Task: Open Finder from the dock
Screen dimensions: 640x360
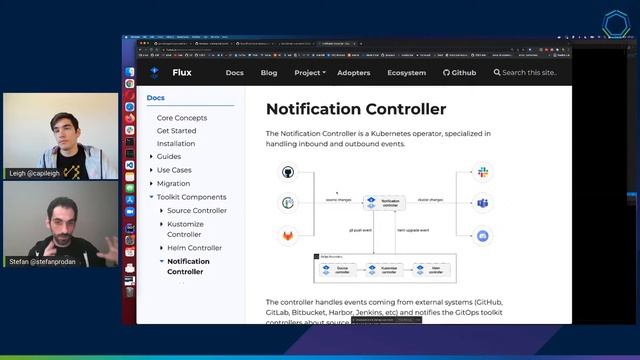Action: click(130, 72)
